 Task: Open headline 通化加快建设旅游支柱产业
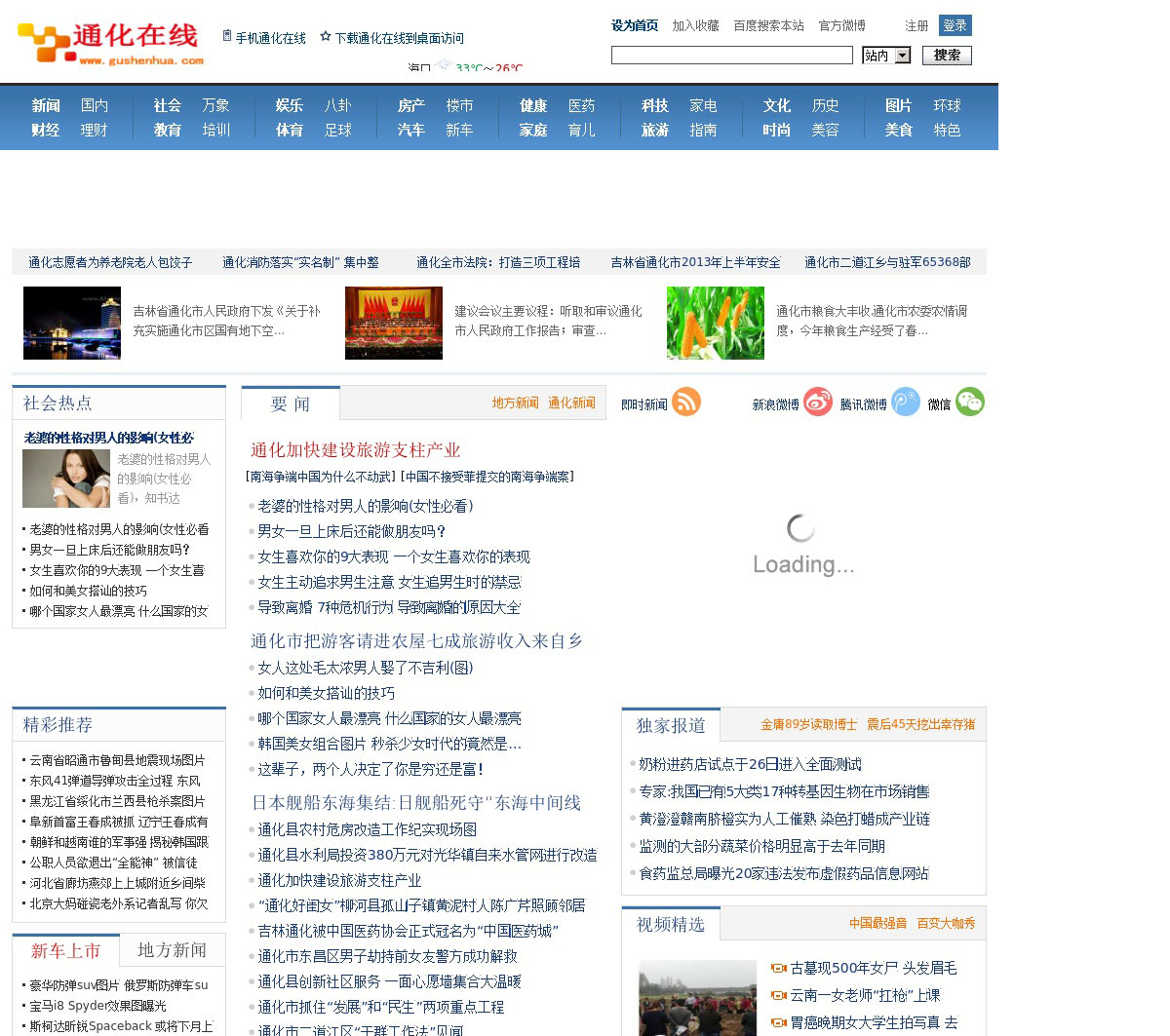[355, 449]
